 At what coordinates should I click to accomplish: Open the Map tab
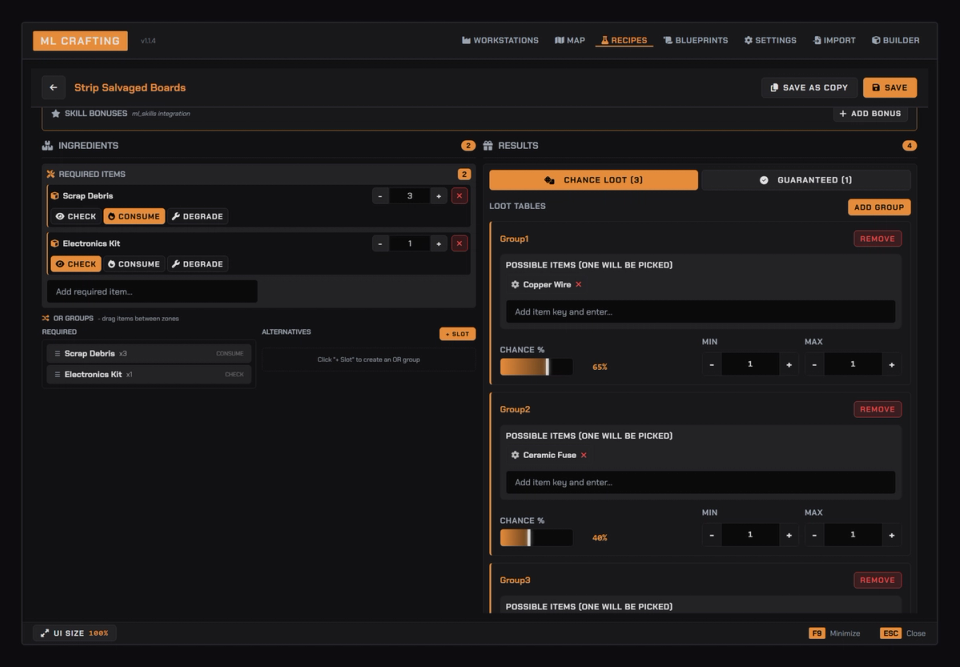click(570, 40)
